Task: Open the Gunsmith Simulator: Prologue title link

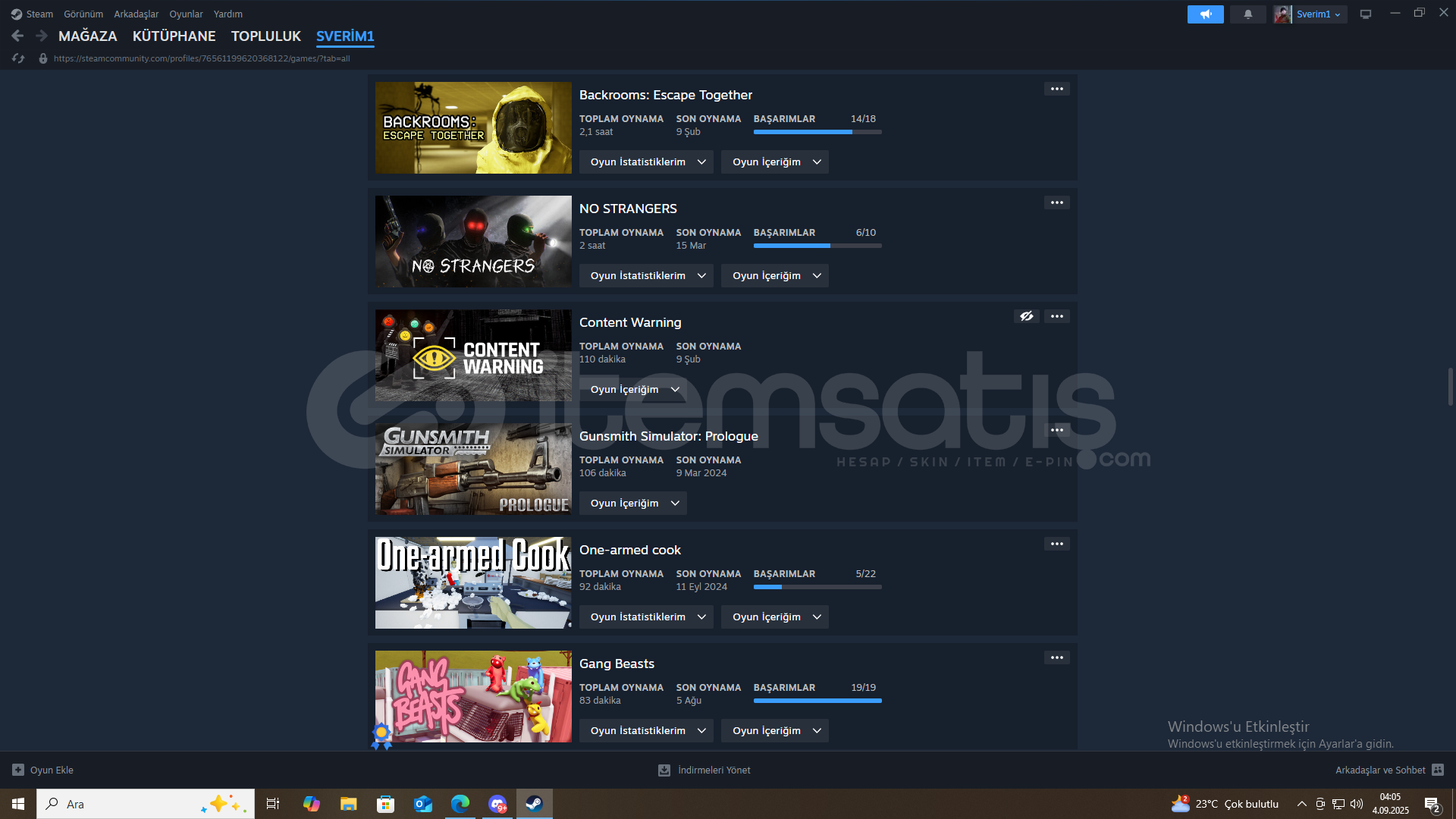Action: 669,436
